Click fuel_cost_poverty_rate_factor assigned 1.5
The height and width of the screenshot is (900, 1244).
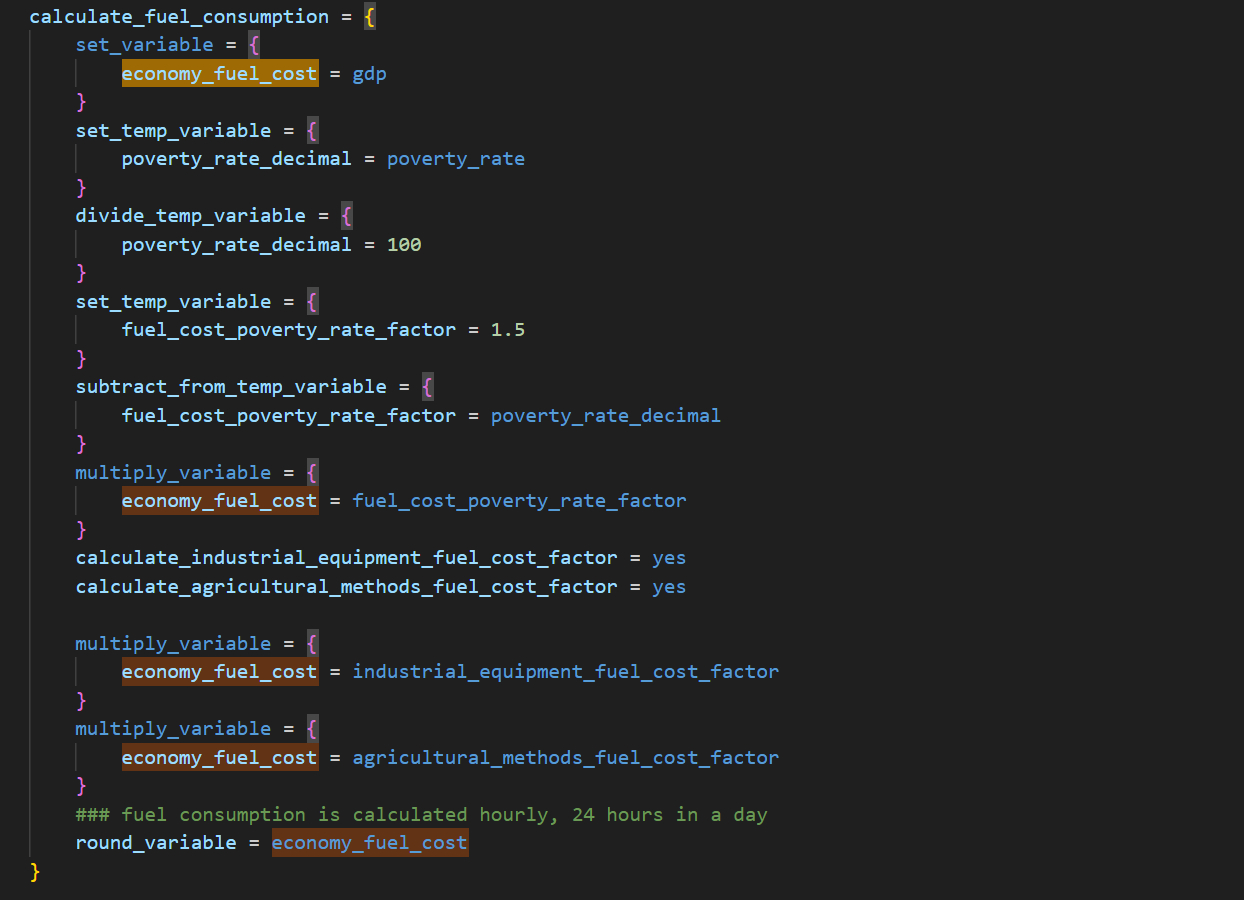click(289, 330)
